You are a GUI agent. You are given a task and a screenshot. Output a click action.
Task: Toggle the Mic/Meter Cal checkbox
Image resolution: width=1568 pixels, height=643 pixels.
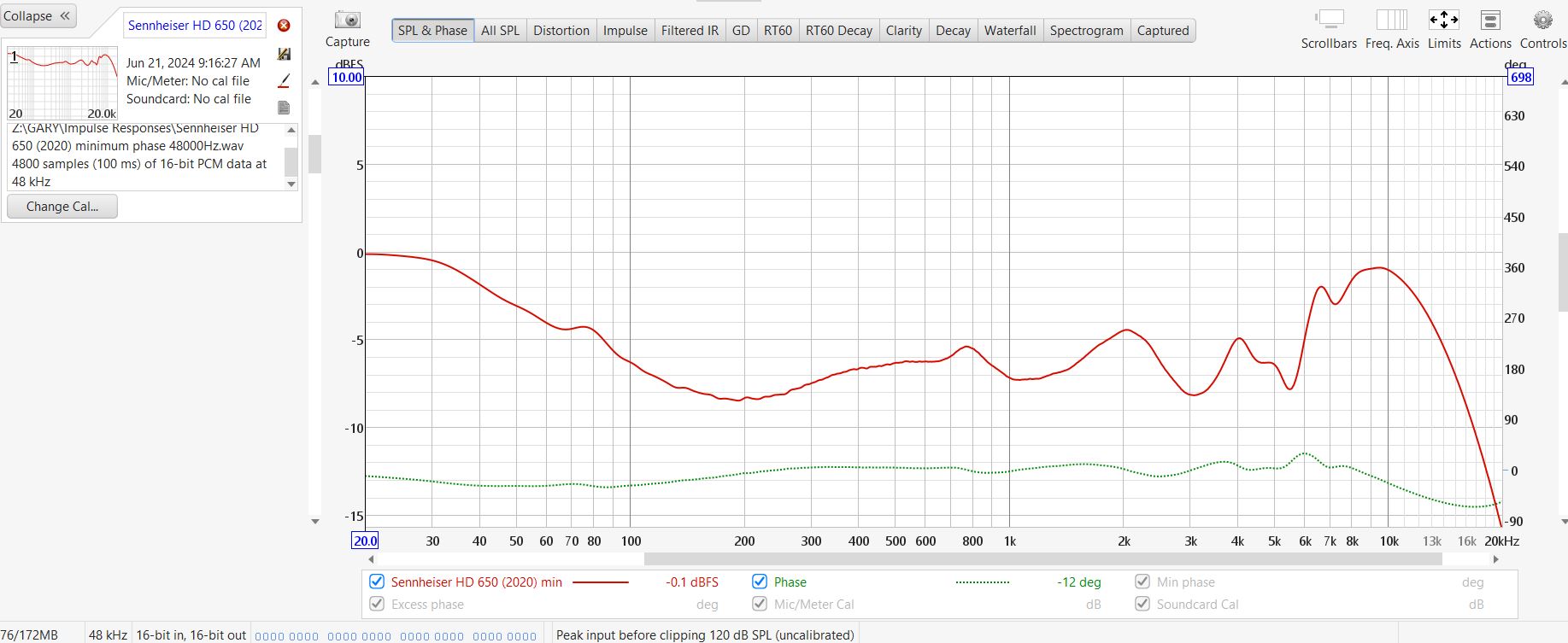[760, 604]
